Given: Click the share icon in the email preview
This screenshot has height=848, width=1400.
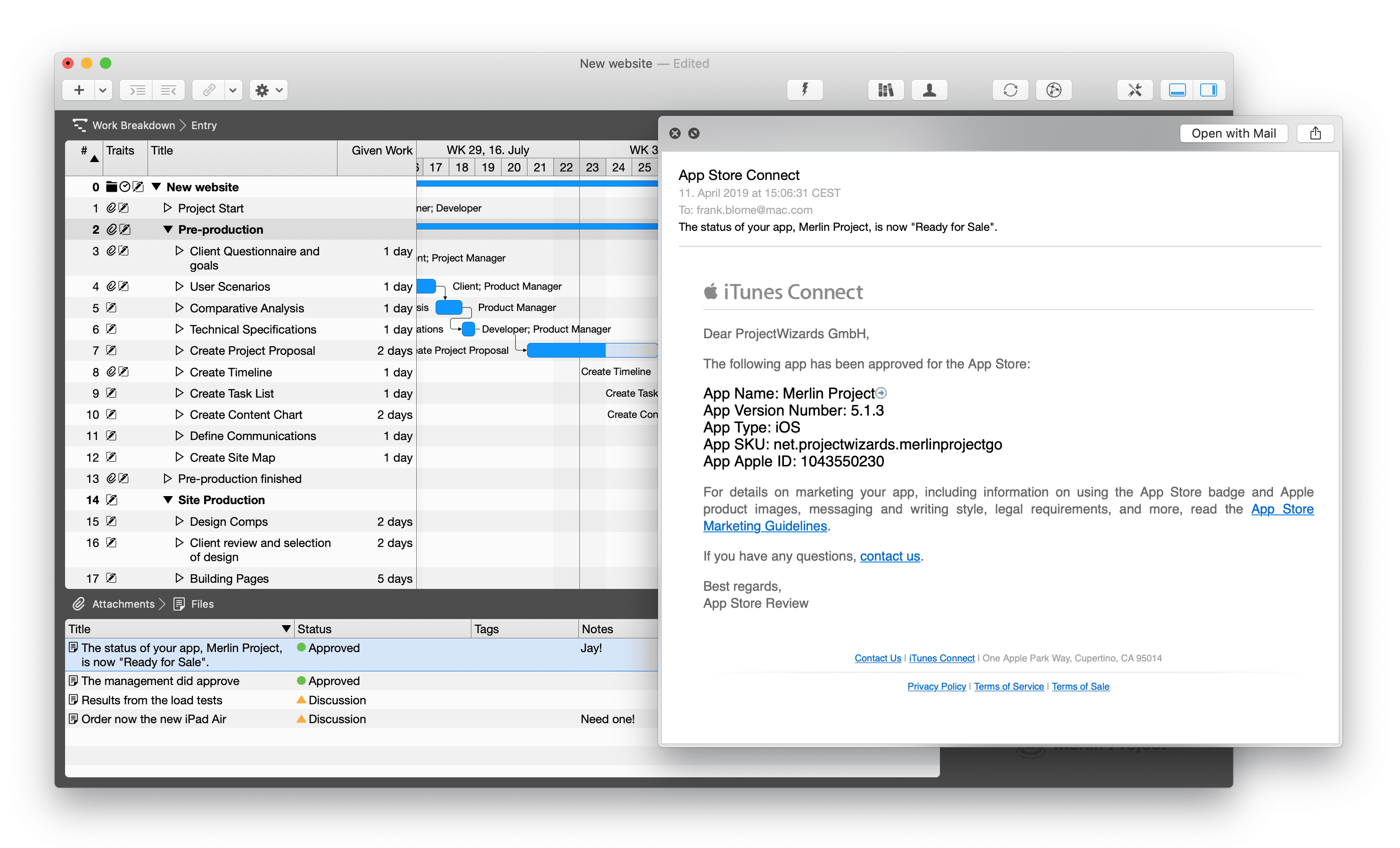Looking at the screenshot, I should pyautogui.click(x=1315, y=133).
